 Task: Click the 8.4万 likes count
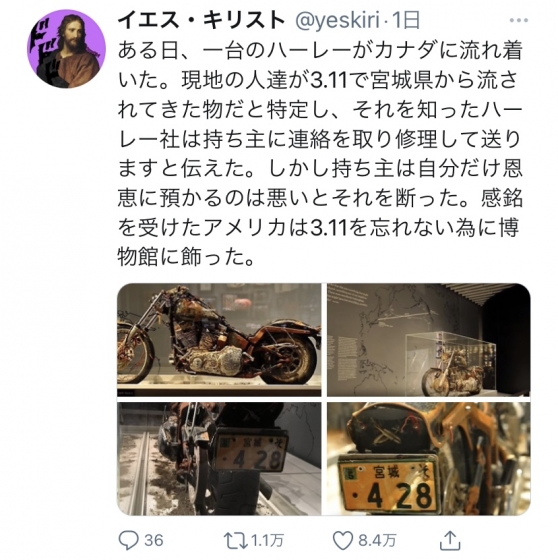377,541
